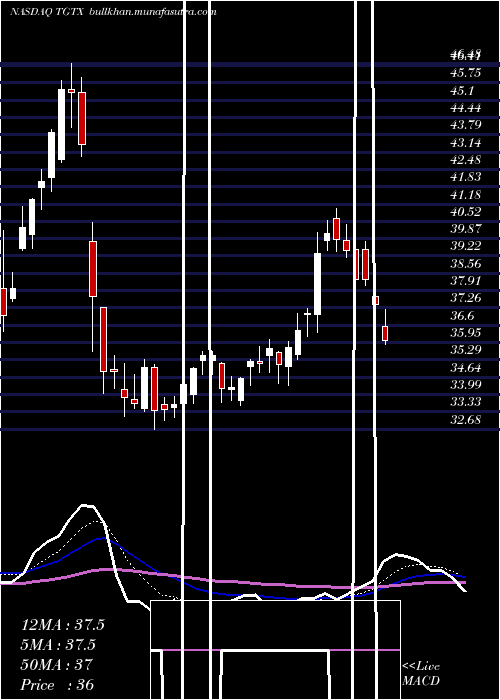Click the NASDAQ TGTX chart title
500x700 pixels.
click(x=48, y=12)
